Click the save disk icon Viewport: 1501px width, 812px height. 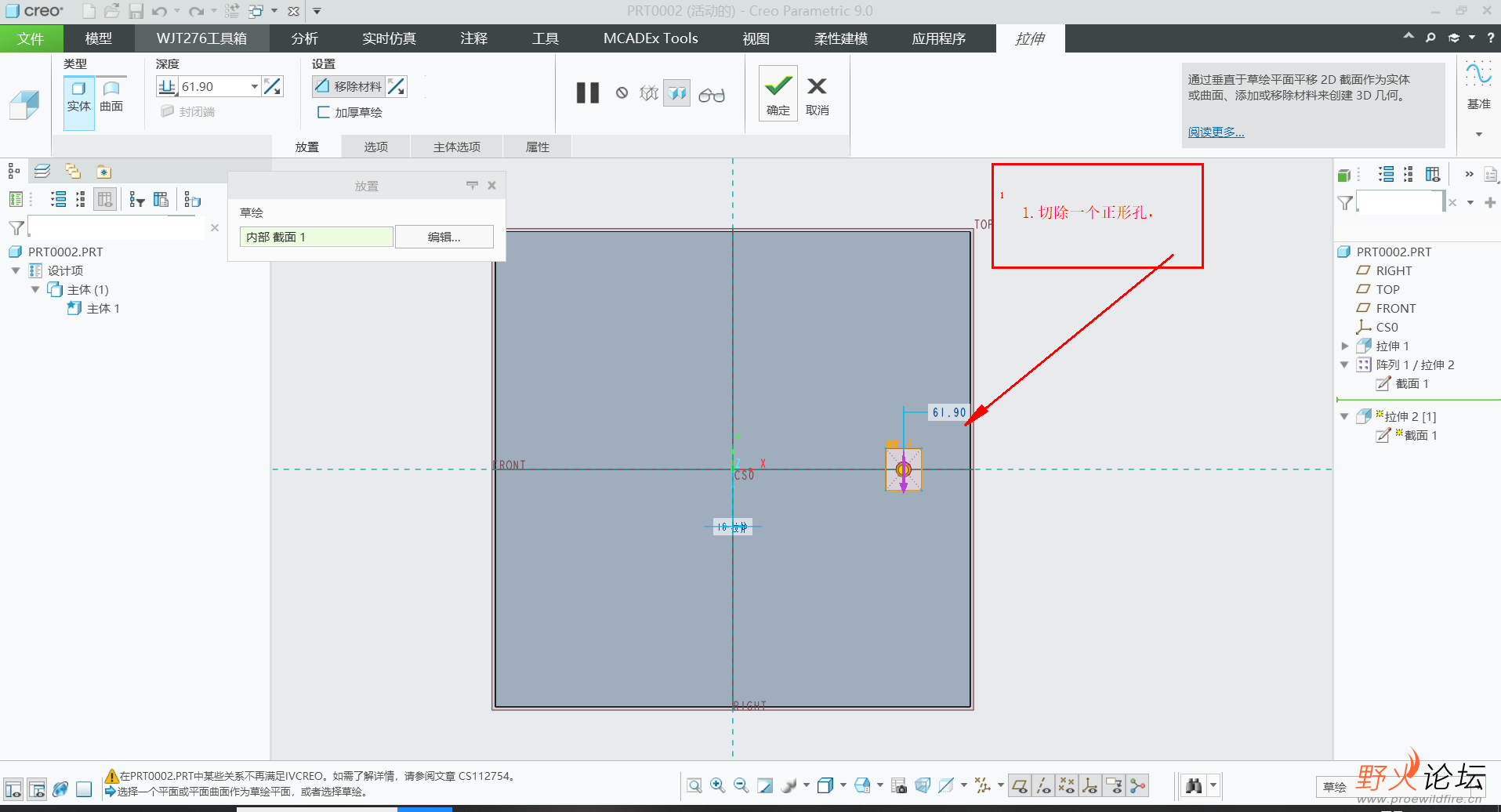tap(136, 11)
